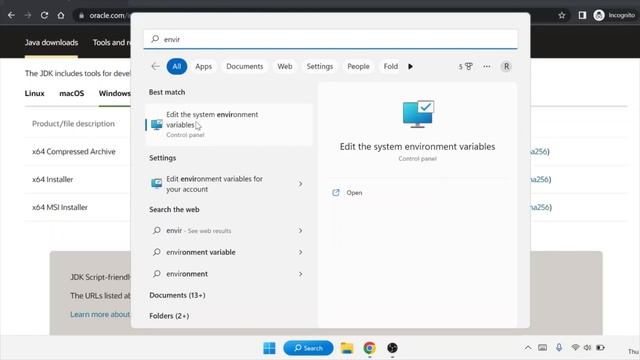The width and height of the screenshot is (640, 360).
Task: Open the OBS Studio taskbar icon
Action: (x=392, y=348)
